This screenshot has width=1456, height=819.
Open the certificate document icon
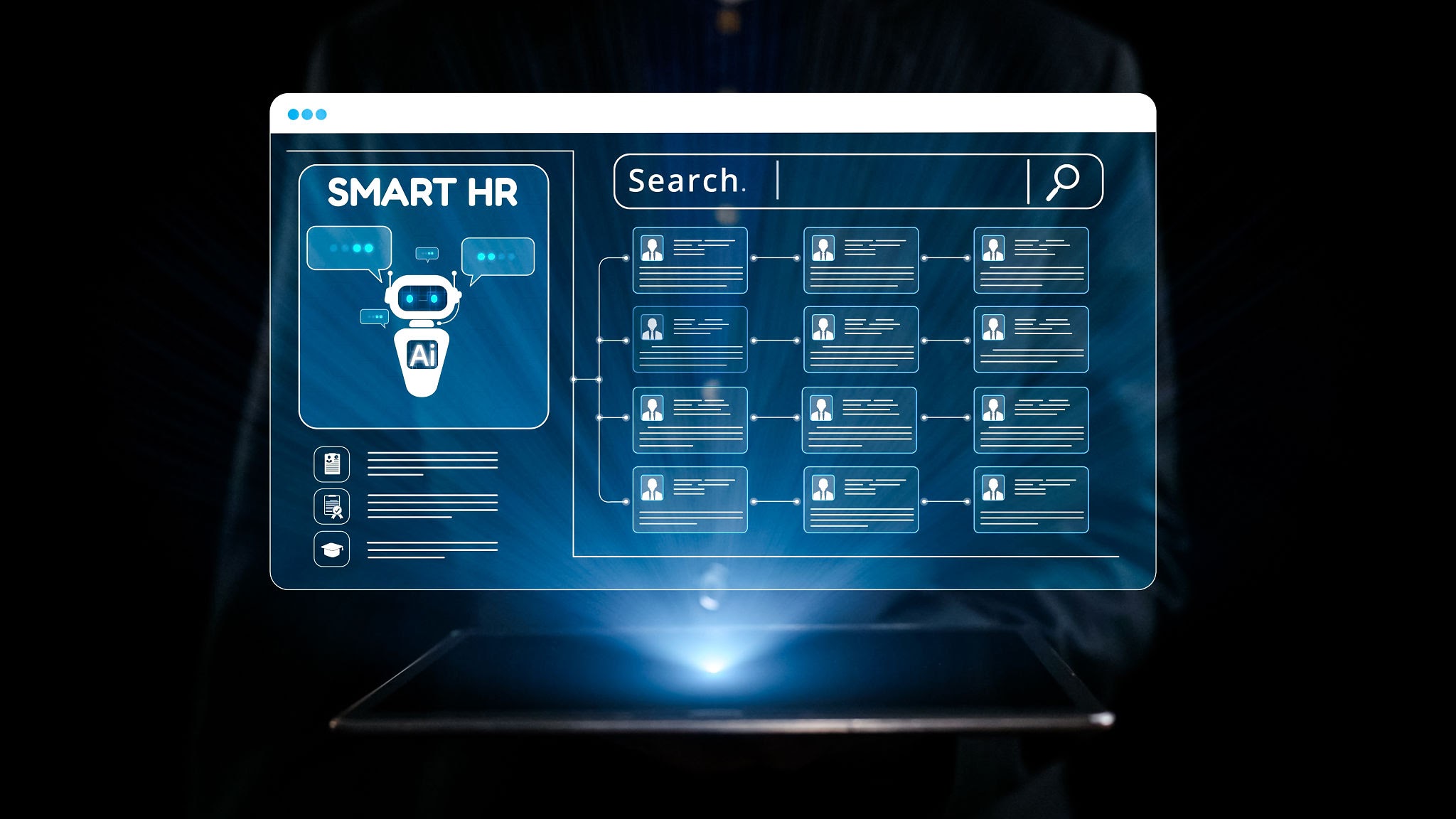[332, 506]
